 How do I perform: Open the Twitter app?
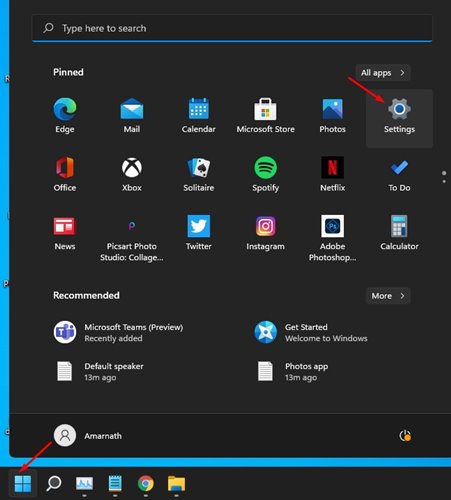(x=198, y=233)
